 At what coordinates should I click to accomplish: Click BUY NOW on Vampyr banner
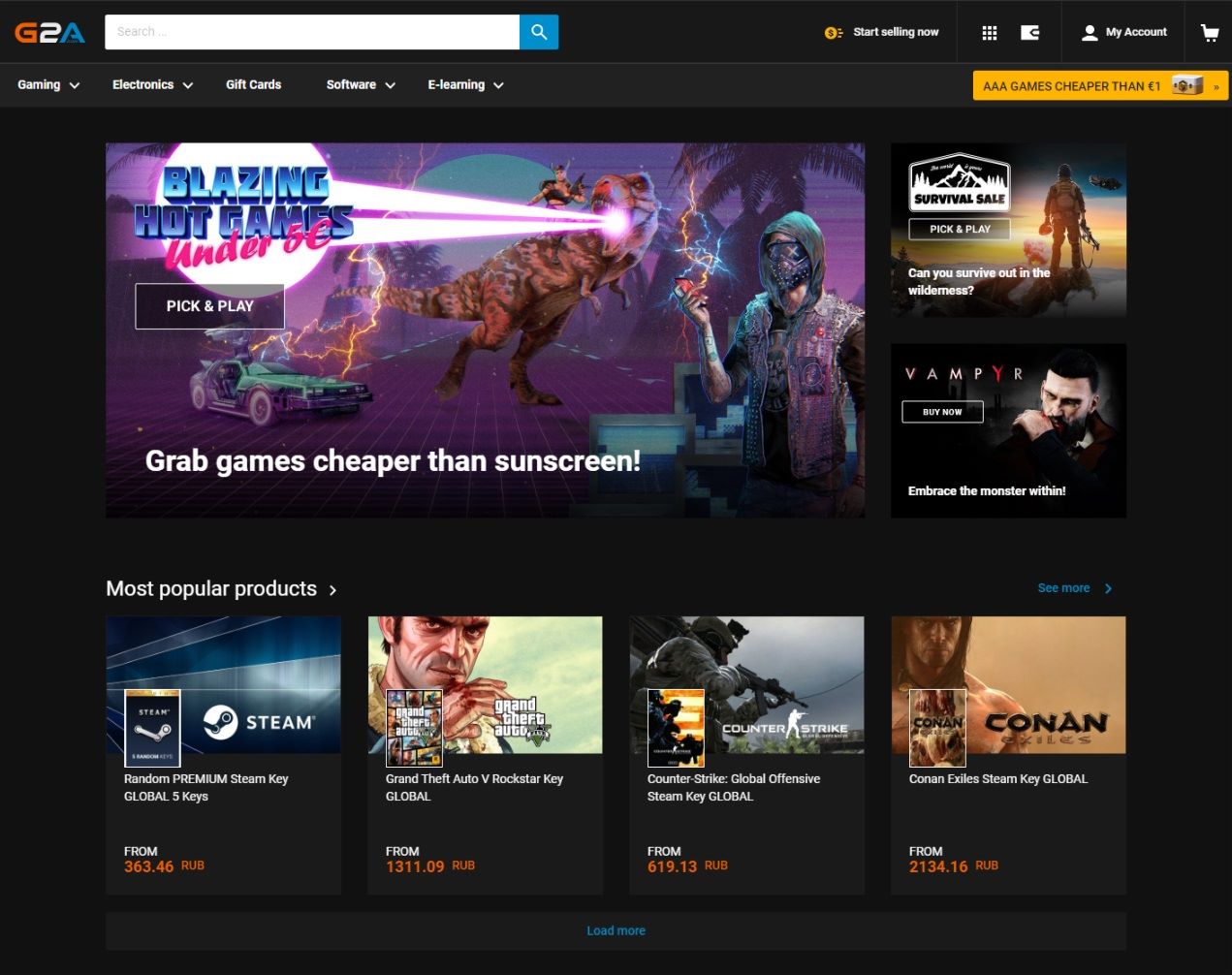tap(942, 412)
